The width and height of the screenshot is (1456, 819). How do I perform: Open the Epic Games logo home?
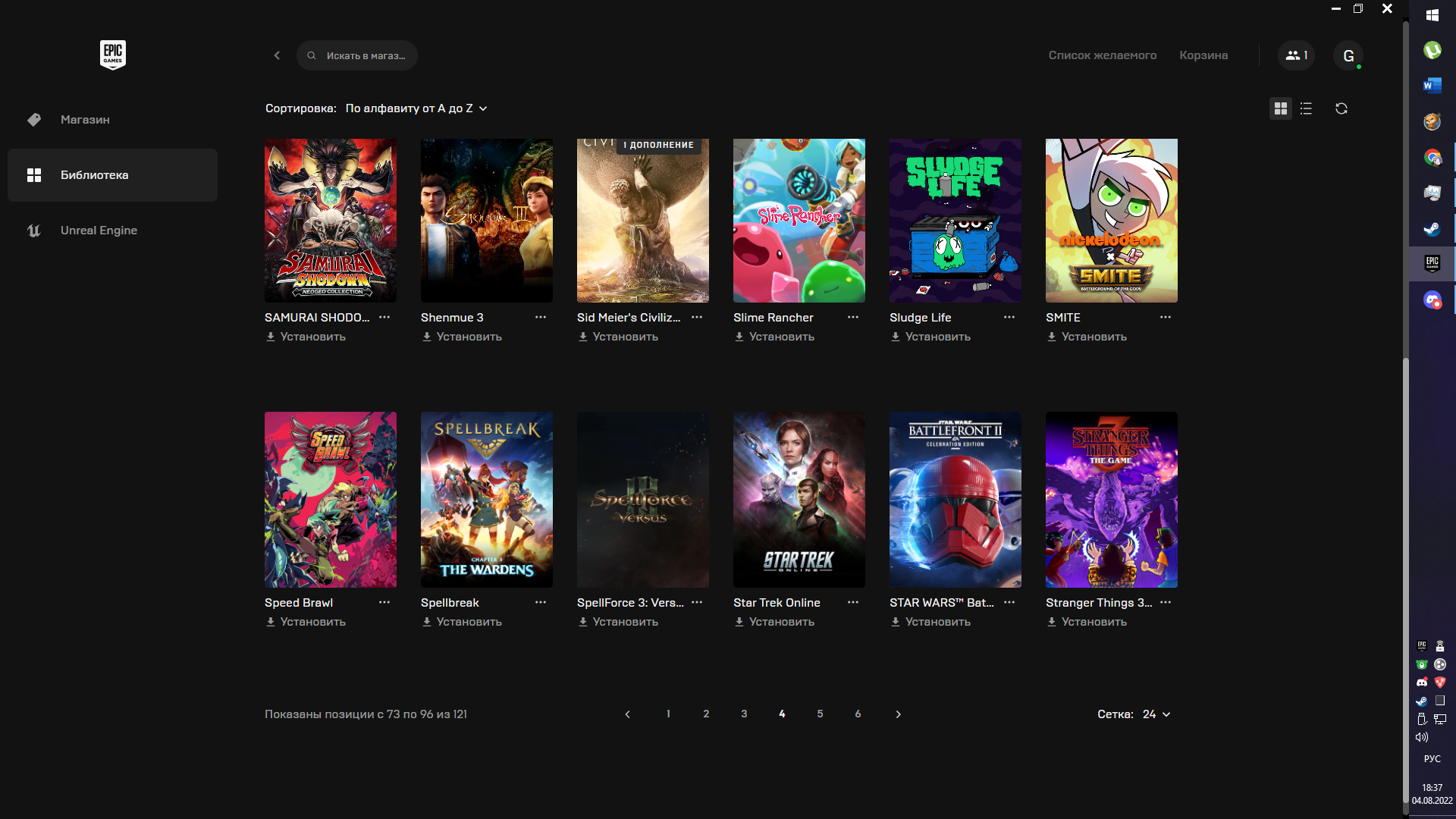tap(113, 55)
